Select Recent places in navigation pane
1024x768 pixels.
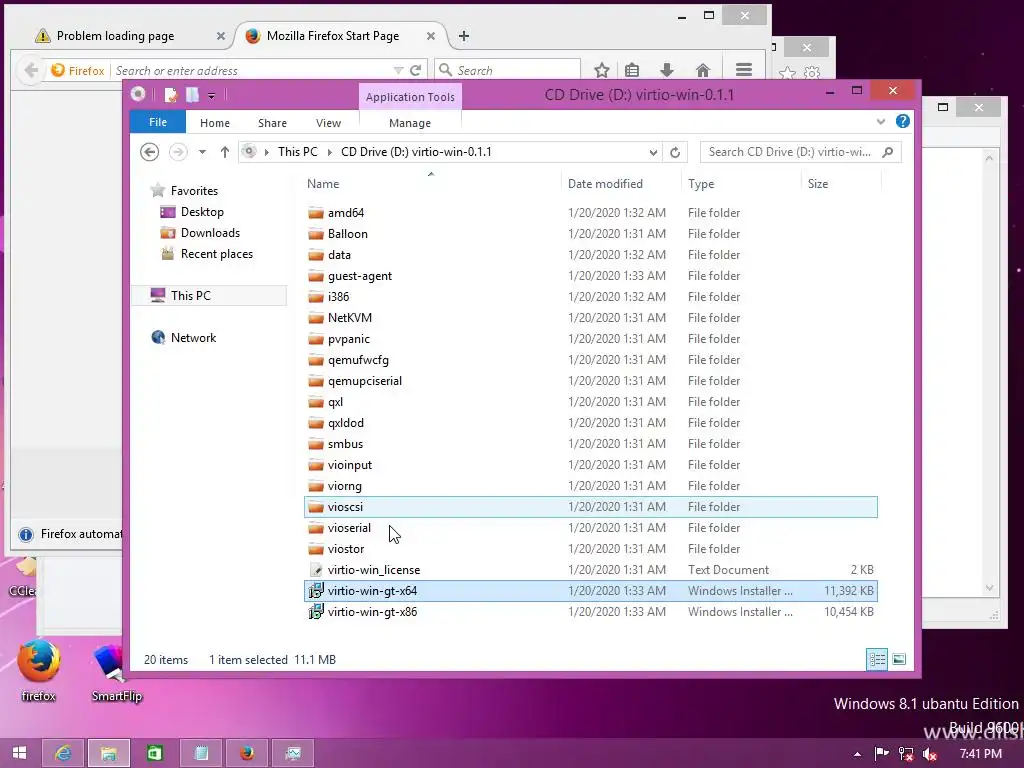tap(217, 254)
